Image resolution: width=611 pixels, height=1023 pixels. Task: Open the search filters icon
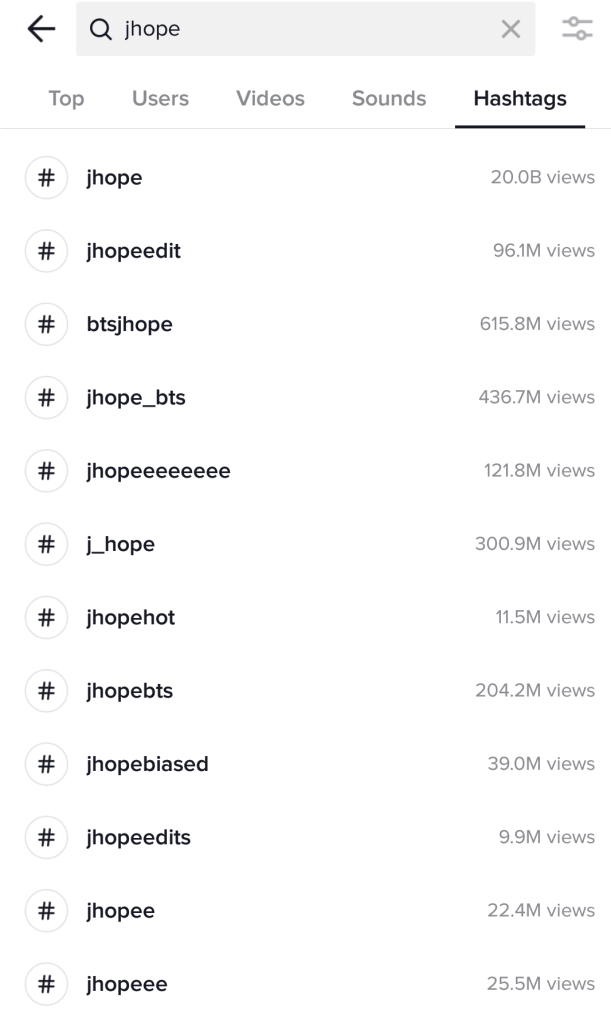click(x=577, y=30)
